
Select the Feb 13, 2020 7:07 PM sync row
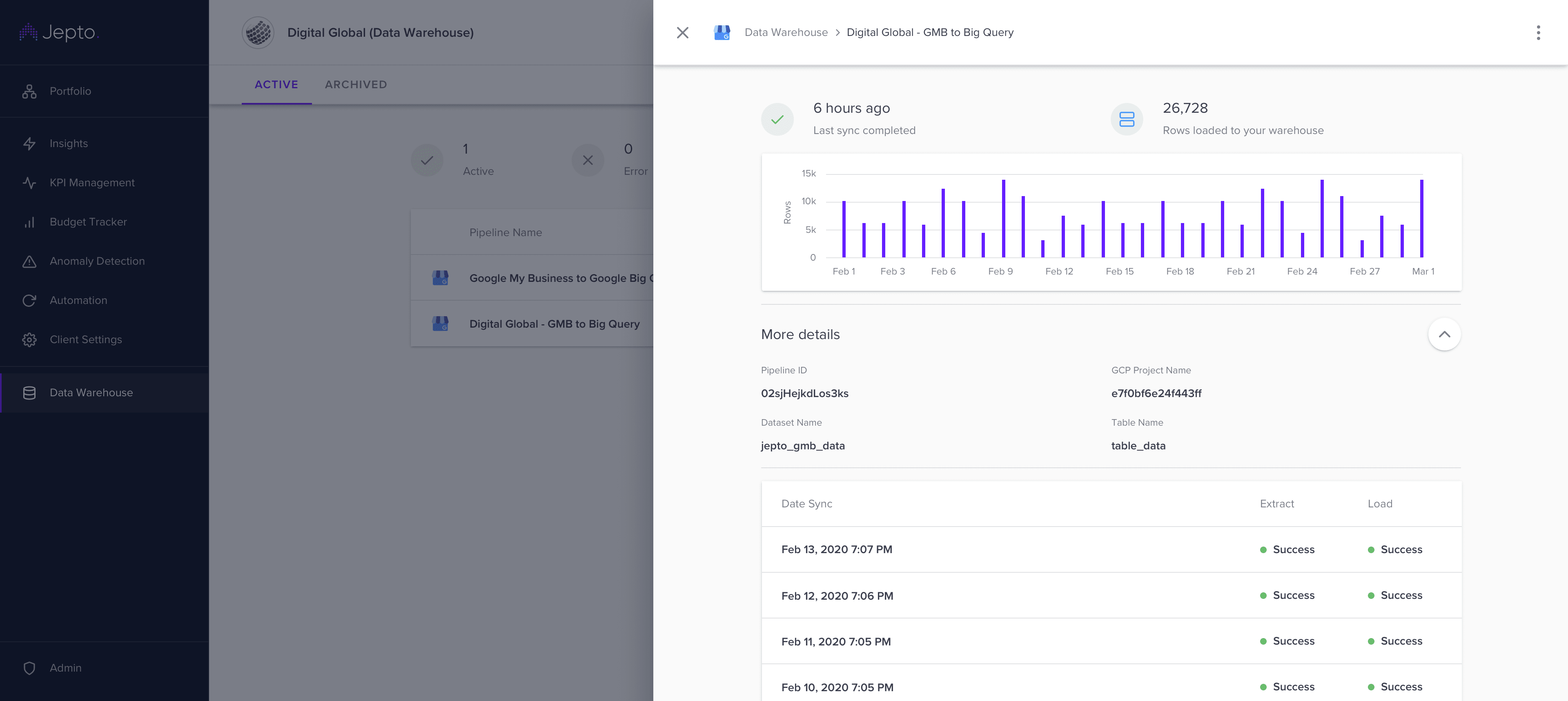click(x=1111, y=549)
